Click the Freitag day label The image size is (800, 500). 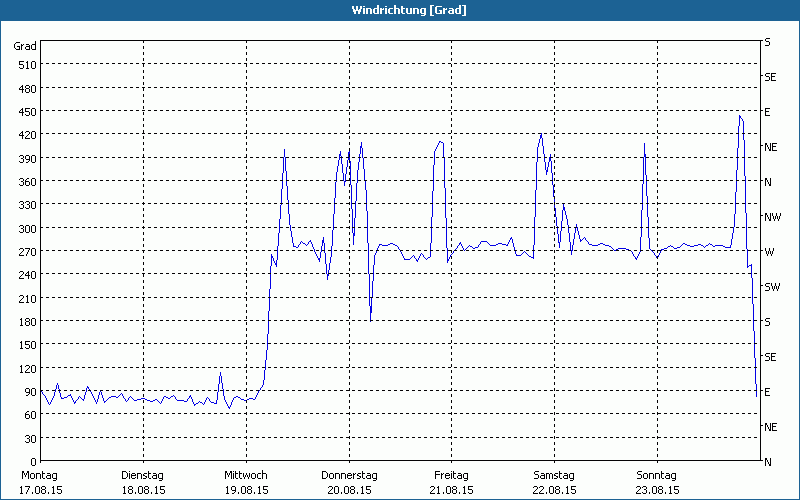[x=451, y=475]
